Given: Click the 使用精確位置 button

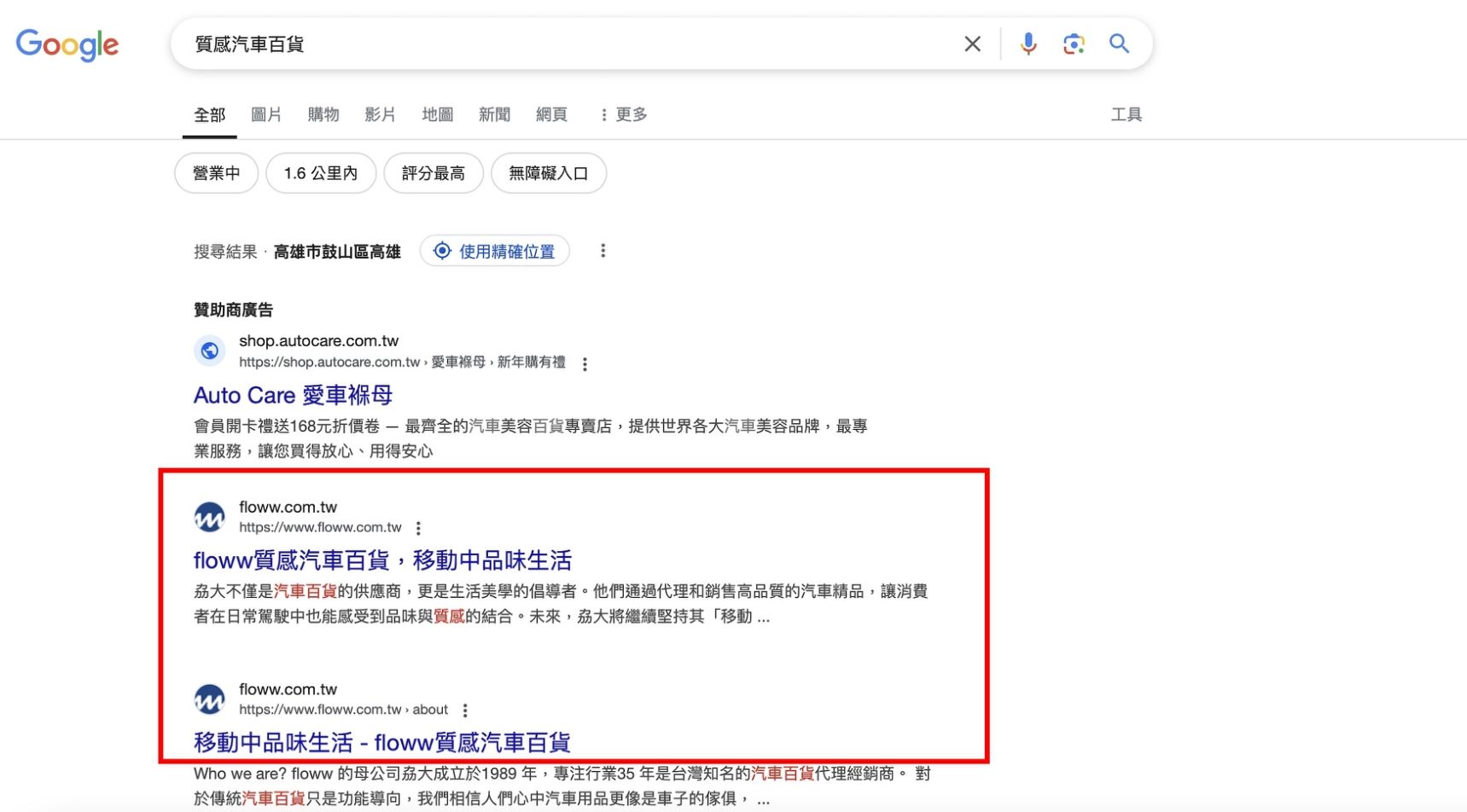Looking at the screenshot, I should (x=495, y=251).
